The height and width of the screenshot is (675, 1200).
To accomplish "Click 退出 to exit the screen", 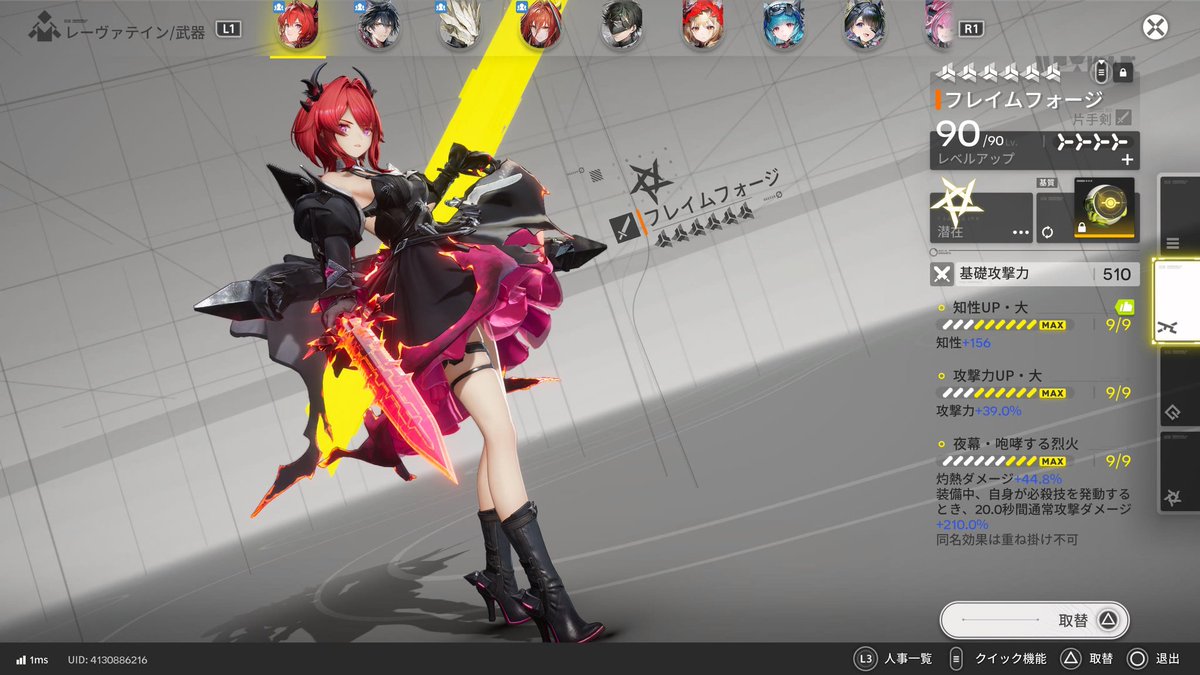I will [x=1168, y=659].
